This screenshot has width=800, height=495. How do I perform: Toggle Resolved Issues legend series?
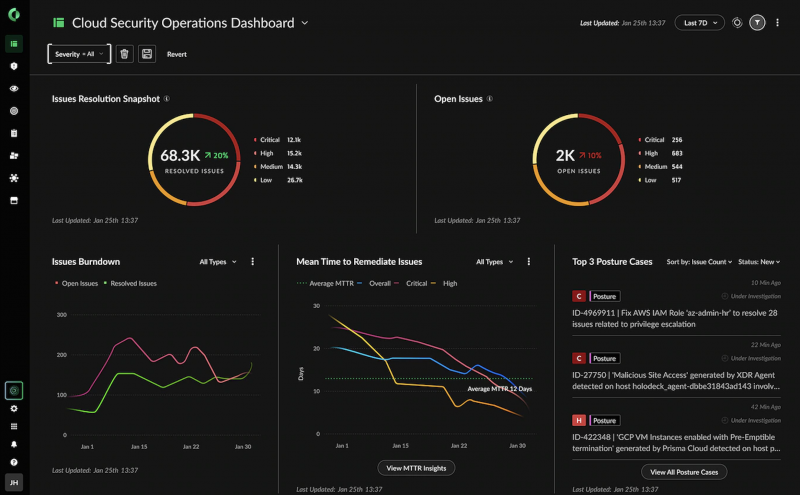click(130, 284)
